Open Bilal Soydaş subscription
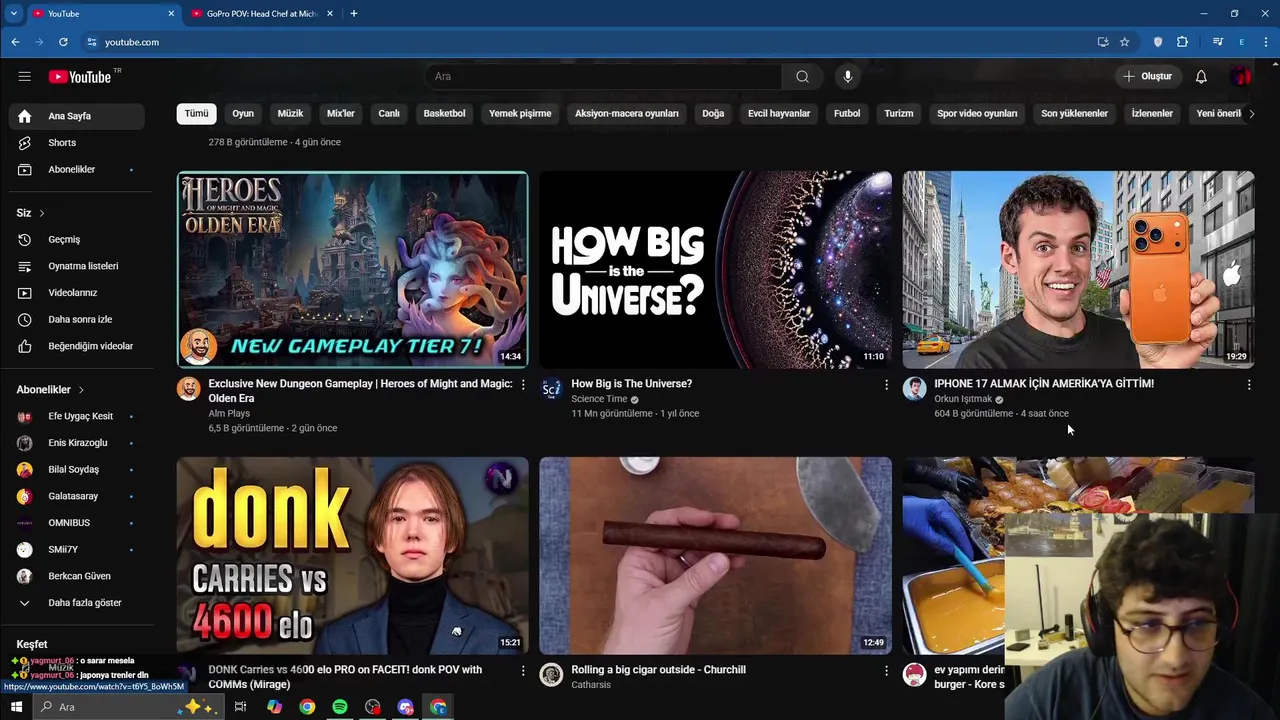Viewport: 1280px width, 720px height. click(x=76, y=470)
